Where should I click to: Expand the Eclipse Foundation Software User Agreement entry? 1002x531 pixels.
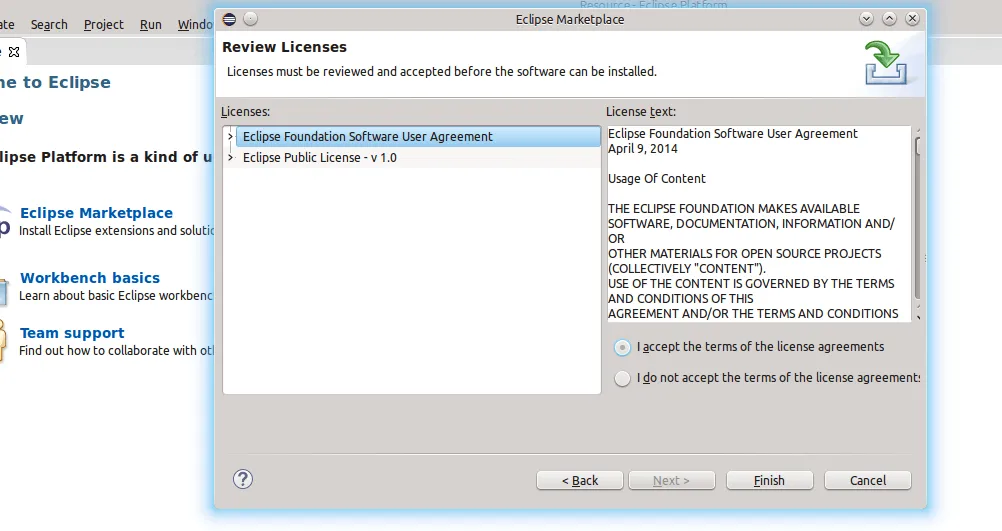231,137
